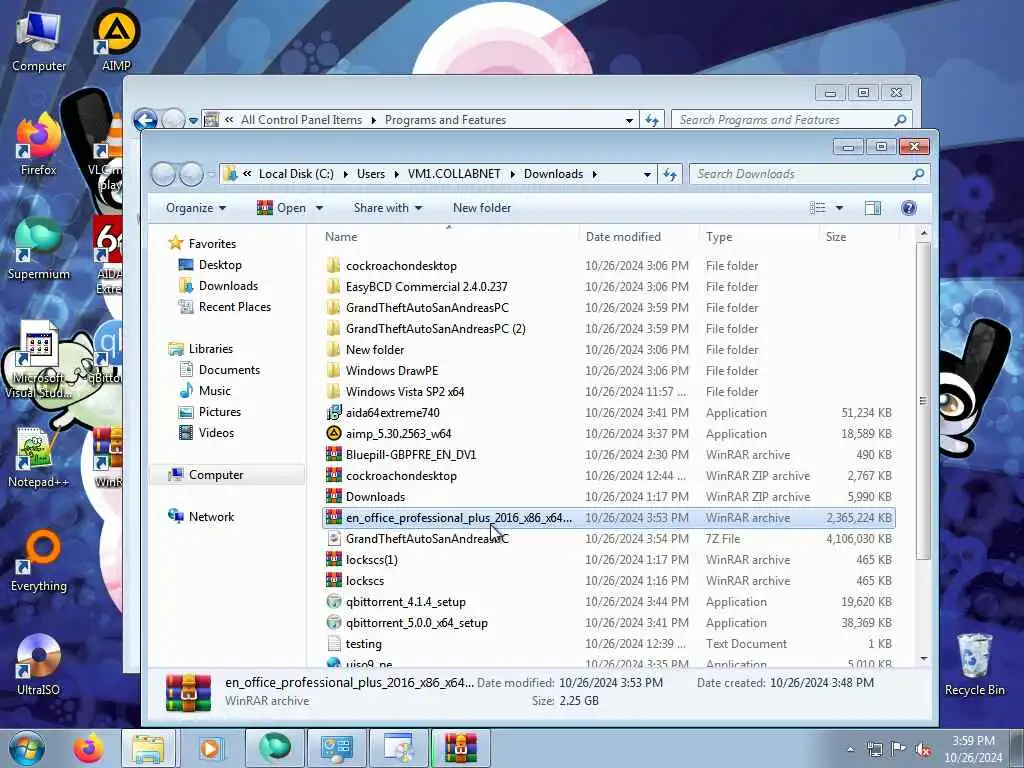Open Supermium desktop shortcut
The height and width of the screenshot is (768, 1024).
pos(39,249)
